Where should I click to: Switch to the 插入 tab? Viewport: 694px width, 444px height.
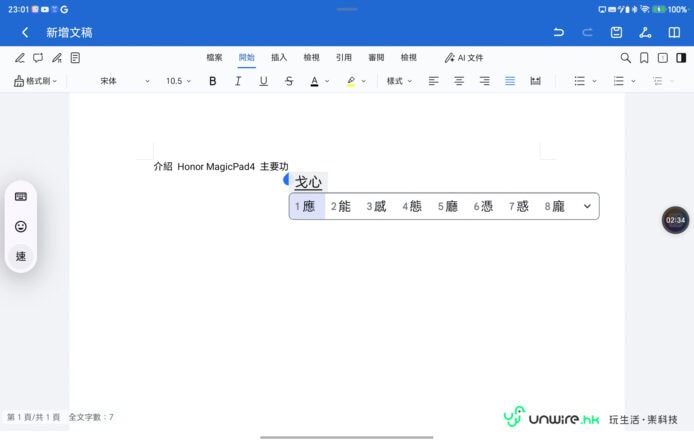(x=279, y=58)
